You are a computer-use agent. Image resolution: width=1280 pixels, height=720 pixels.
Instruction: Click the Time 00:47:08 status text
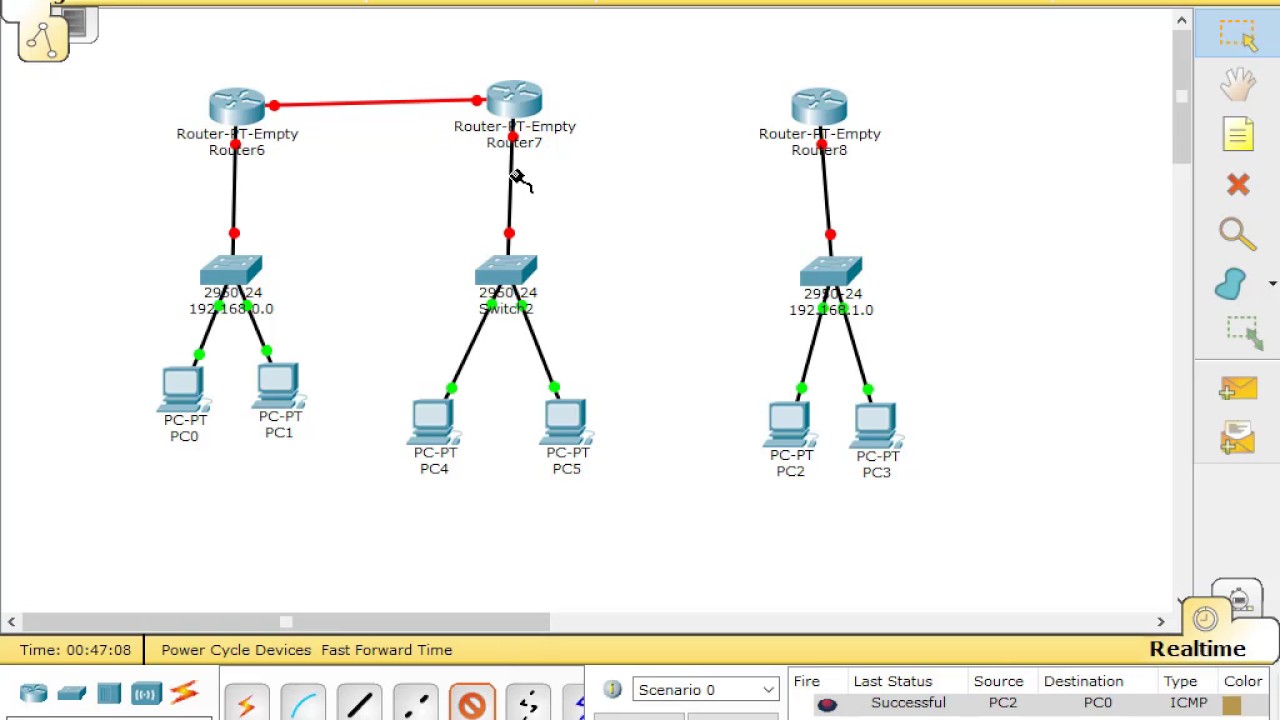75,650
